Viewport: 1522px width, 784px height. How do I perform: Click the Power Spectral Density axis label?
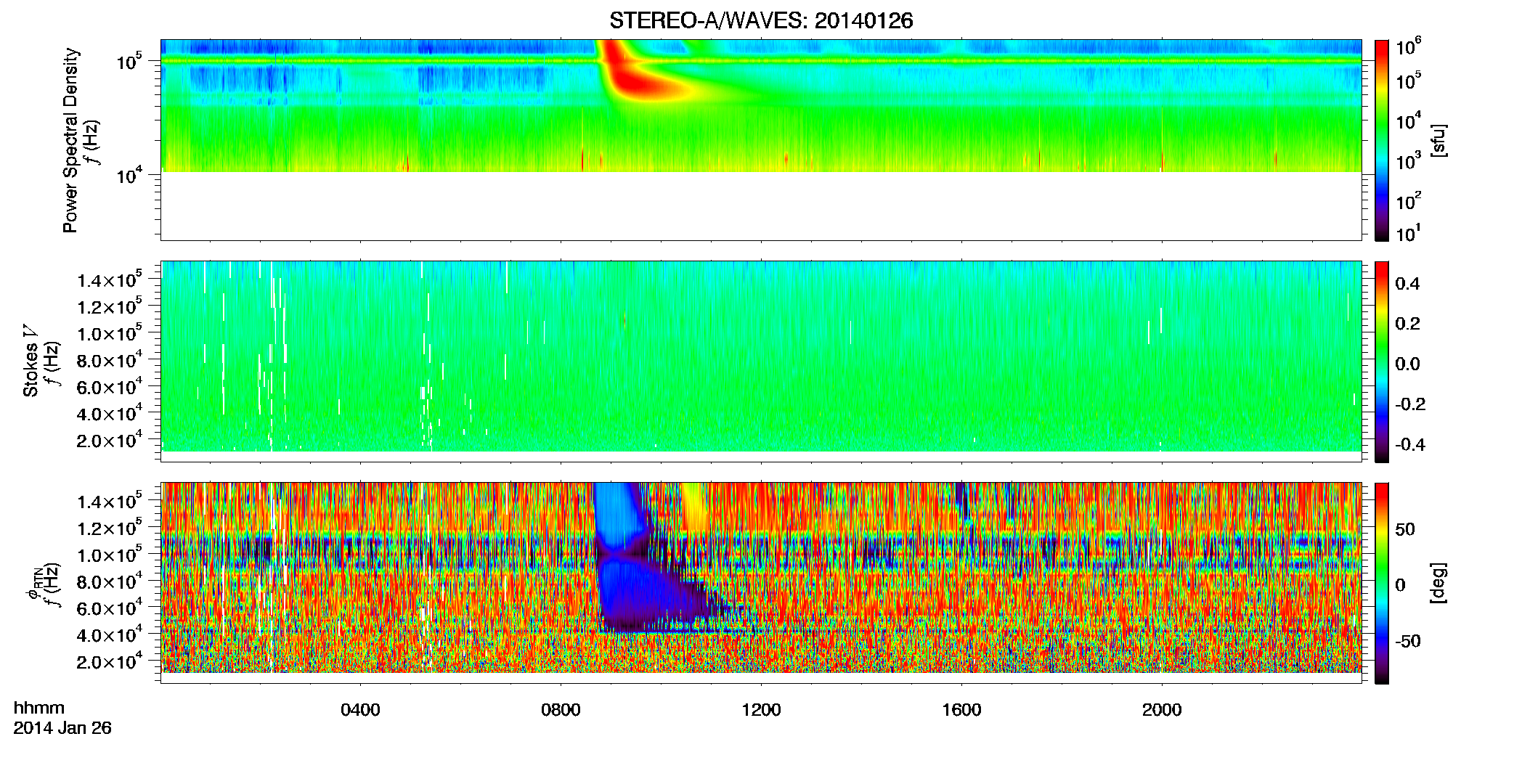click(70, 140)
